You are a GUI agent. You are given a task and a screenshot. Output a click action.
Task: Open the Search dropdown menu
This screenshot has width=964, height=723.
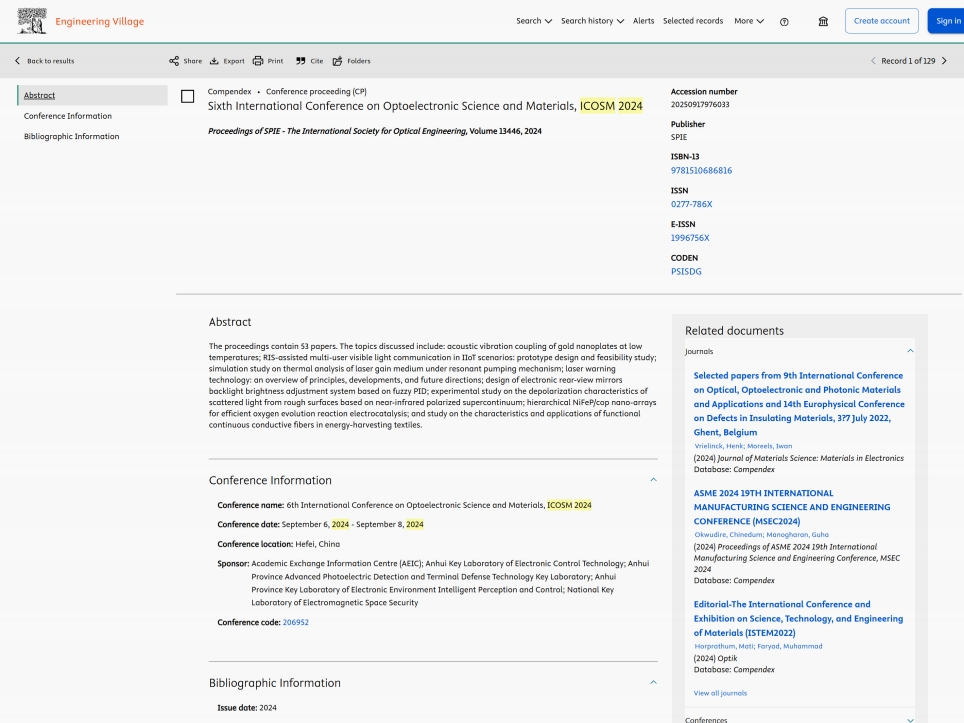click(x=534, y=21)
